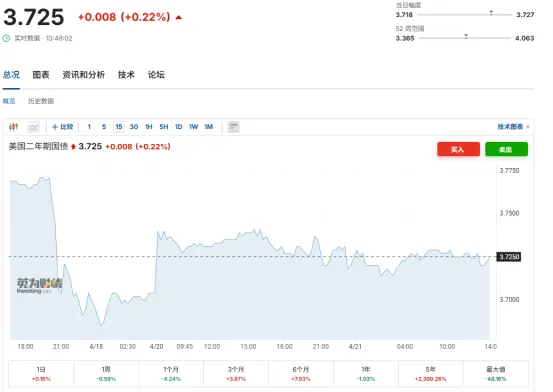The height and width of the screenshot is (392, 553).
Task: Switch chart interval to 1H
Action: pos(149,127)
